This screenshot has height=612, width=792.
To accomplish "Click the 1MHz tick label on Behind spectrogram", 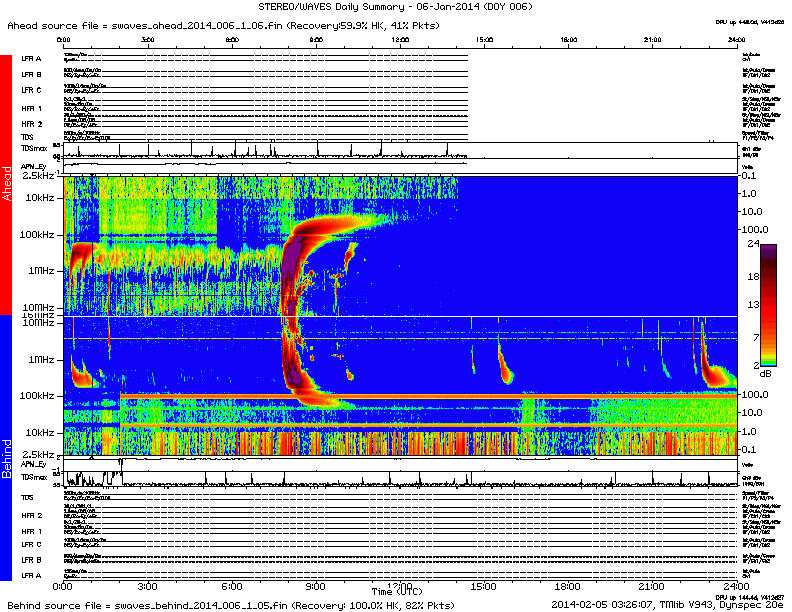I will [41, 360].
